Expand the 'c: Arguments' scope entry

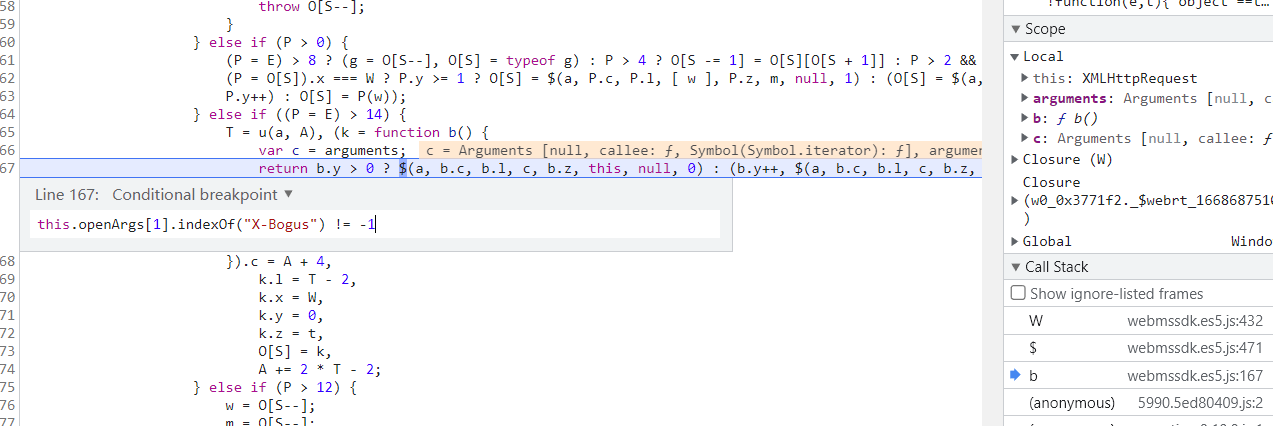click(1024, 138)
